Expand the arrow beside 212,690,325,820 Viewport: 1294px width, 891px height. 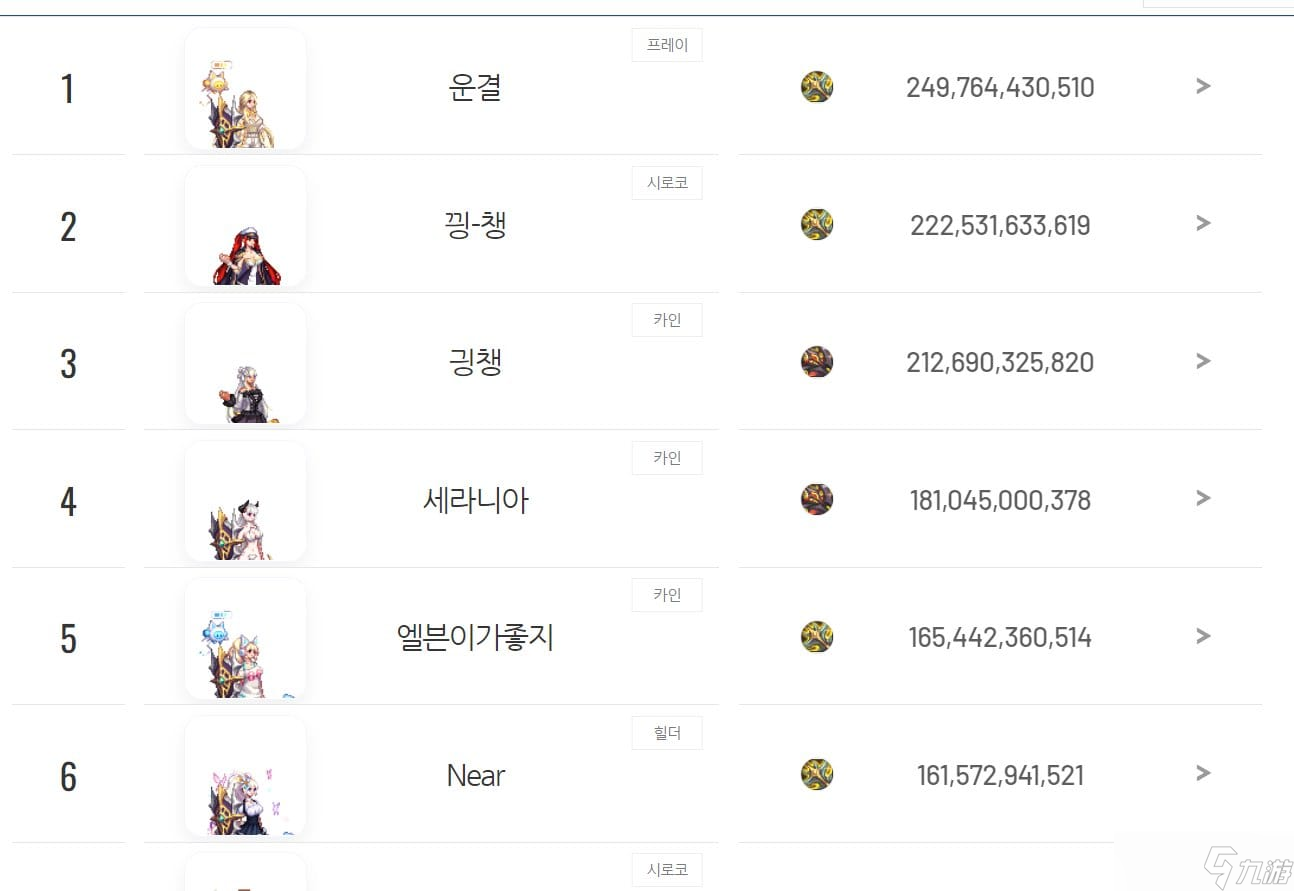pos(1203,361)
